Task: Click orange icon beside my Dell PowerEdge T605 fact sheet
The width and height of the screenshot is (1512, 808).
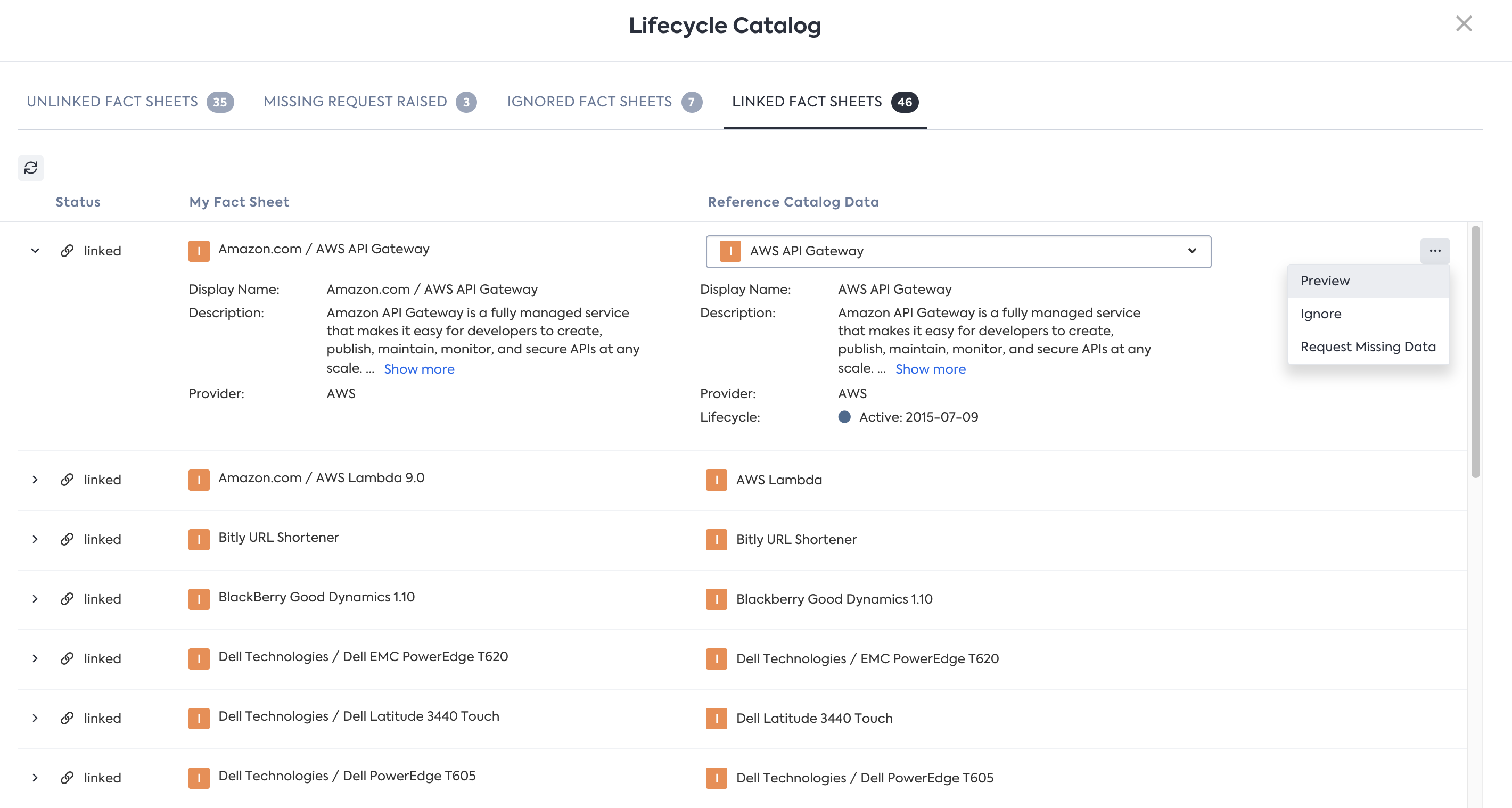Action: [199, 778]
